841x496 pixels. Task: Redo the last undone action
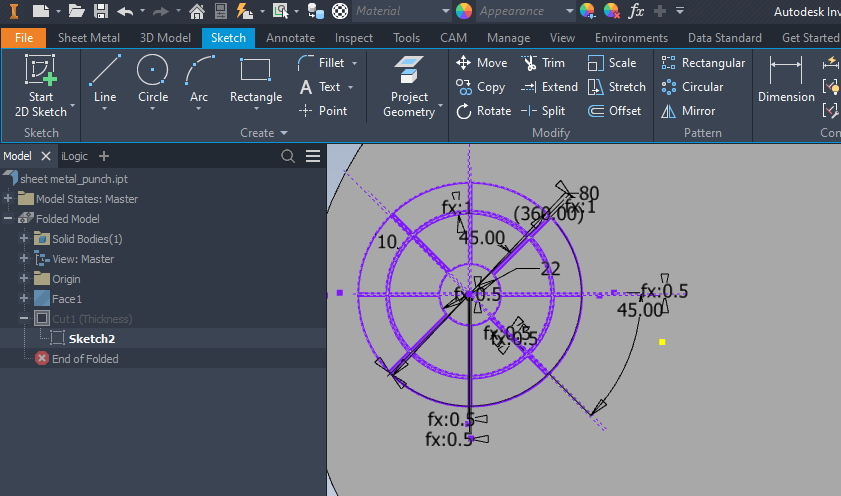click(160, 11)
